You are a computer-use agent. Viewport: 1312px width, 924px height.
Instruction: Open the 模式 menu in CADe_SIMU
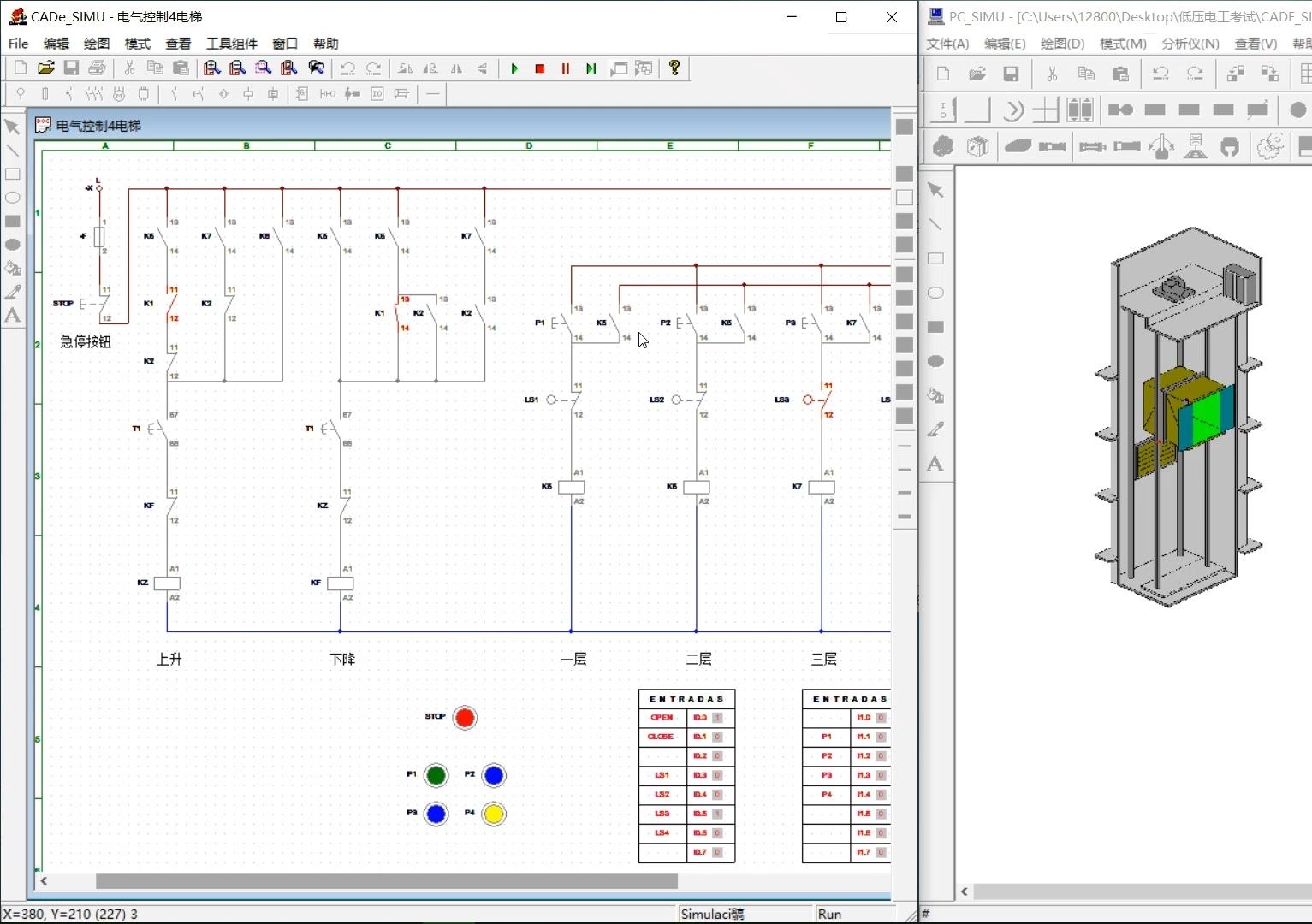pyautogui.click(x=137, y=44)
